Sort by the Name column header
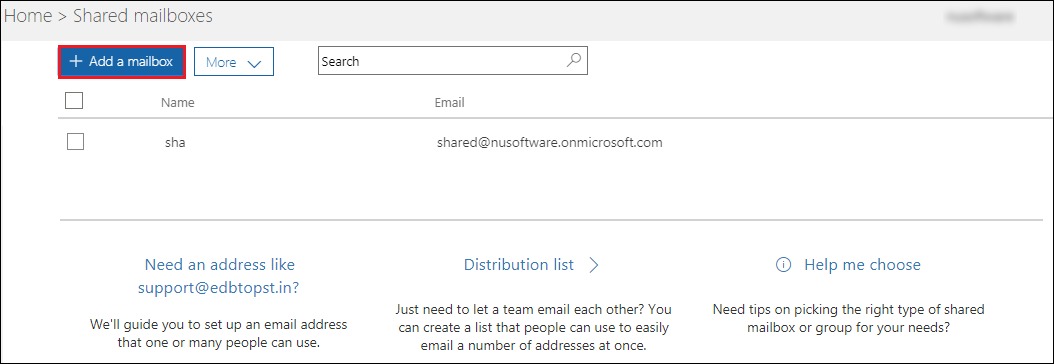This screenshot has height=364, width=1054. click(177, 103)
